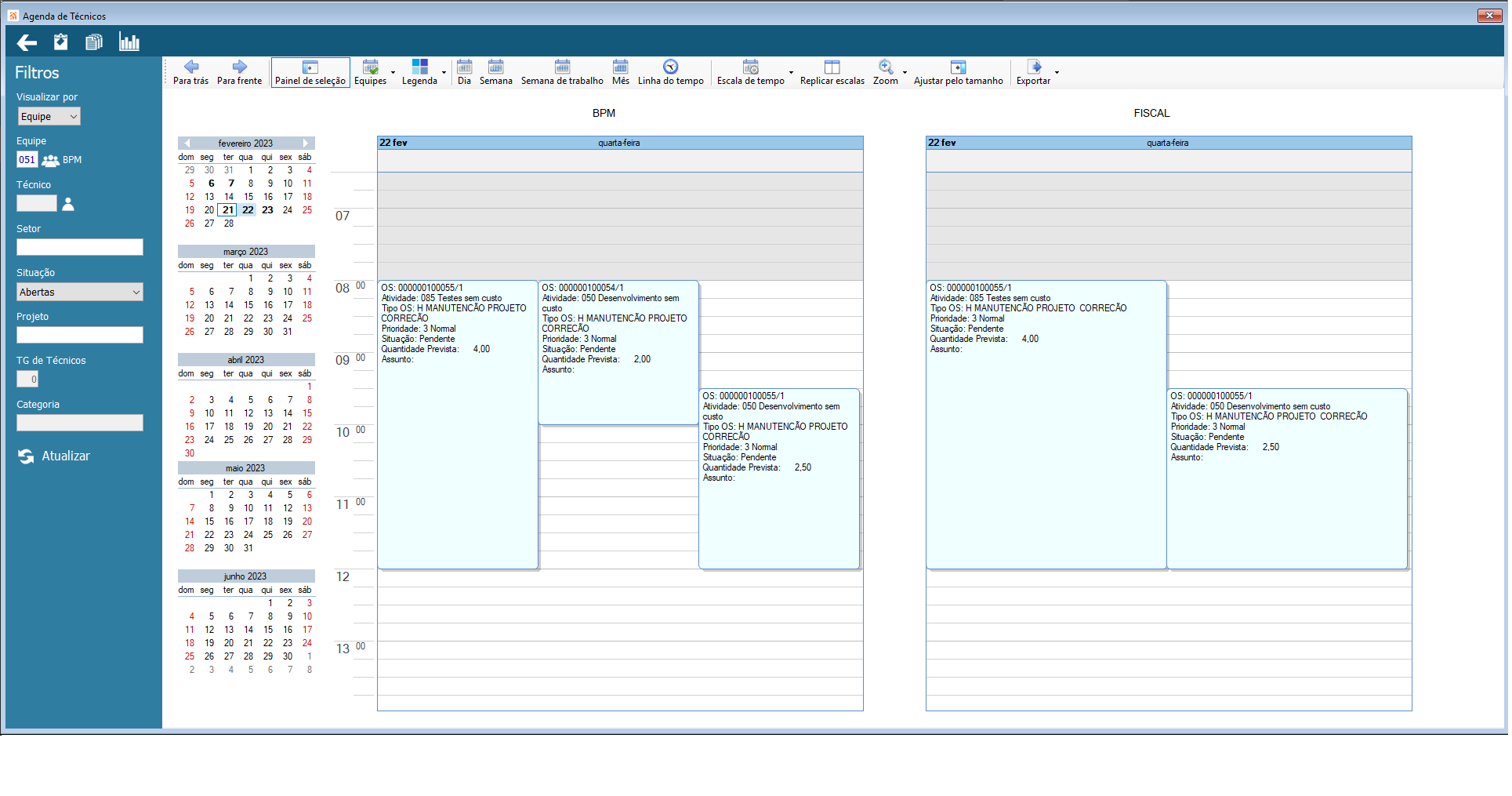This screenshot has height=796, width=1512.
Task: Expand the Exportar dropdown arrow
Action: click(1057, 73)
